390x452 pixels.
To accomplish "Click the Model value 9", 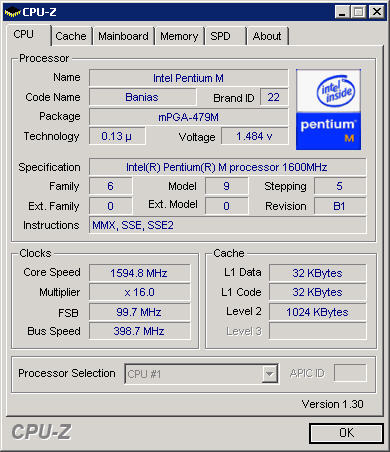I will point(227,186).
